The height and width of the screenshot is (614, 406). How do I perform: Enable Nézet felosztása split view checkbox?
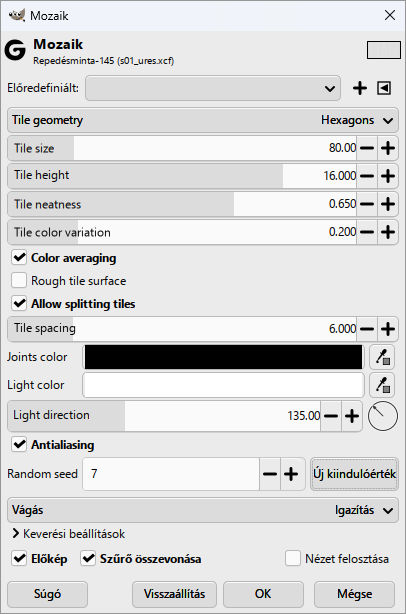coord(293,558)
